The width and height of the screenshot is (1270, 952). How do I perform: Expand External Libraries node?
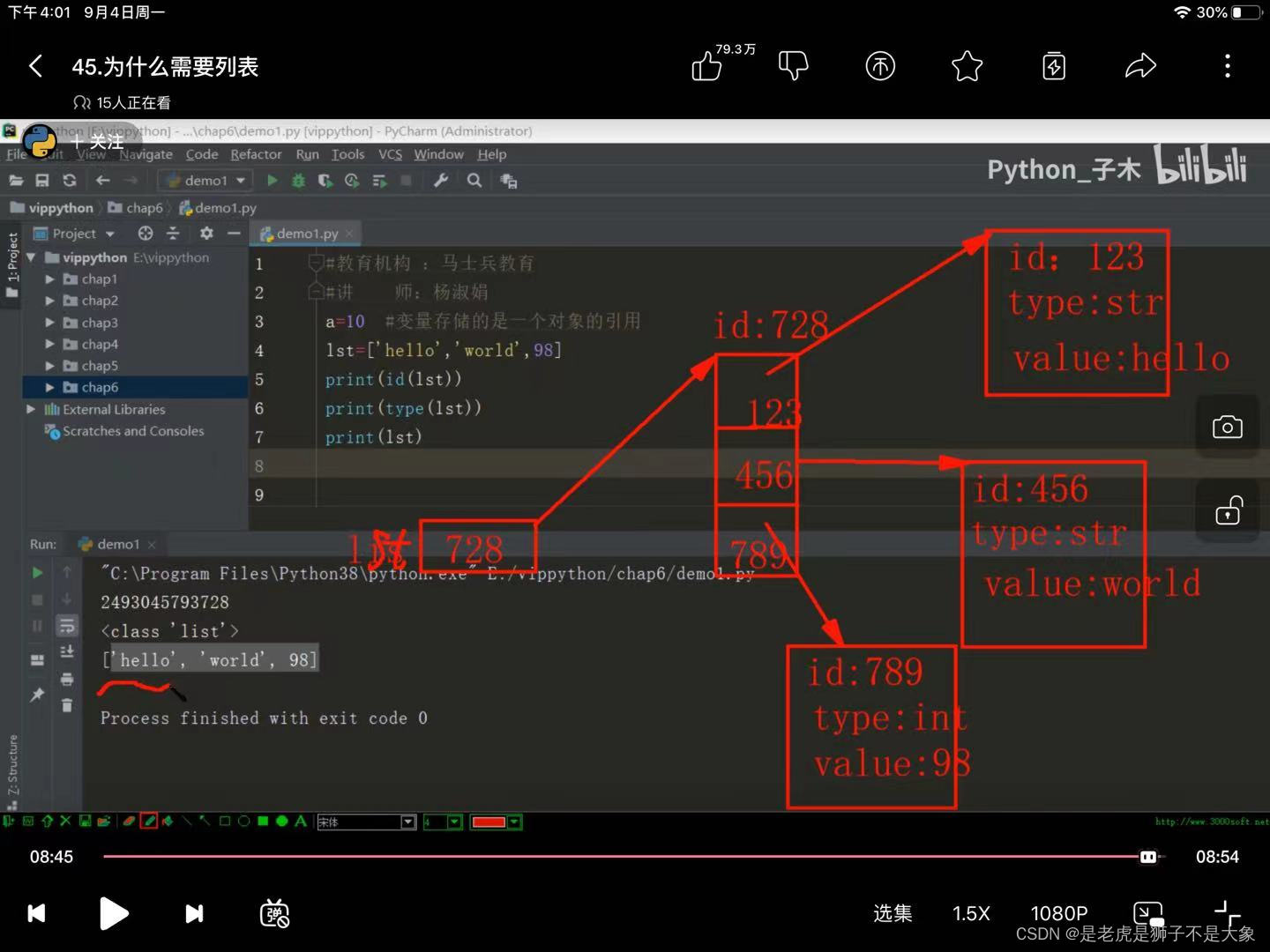[32, 409]
